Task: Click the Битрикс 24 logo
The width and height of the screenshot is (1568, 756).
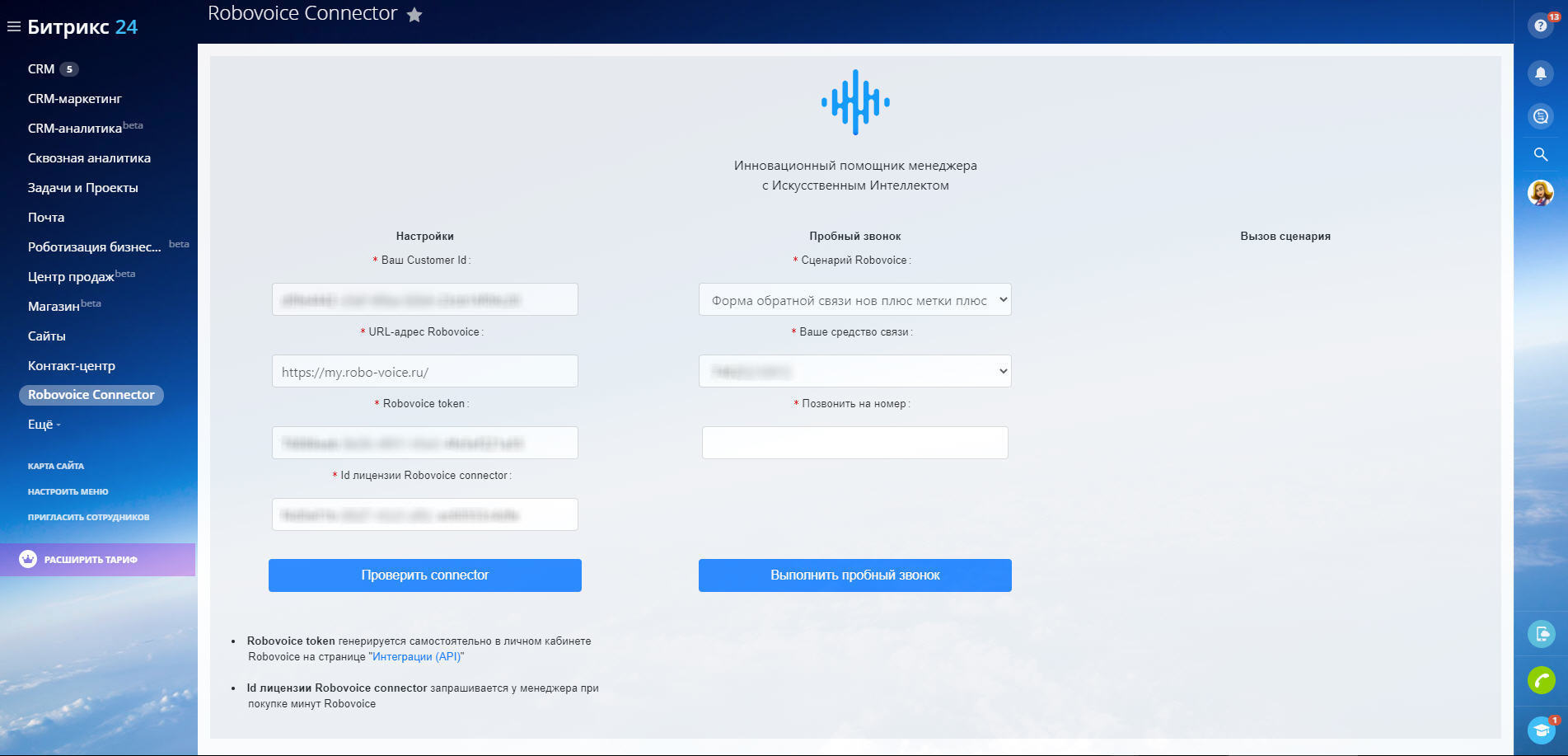Action: coord(82,27)
